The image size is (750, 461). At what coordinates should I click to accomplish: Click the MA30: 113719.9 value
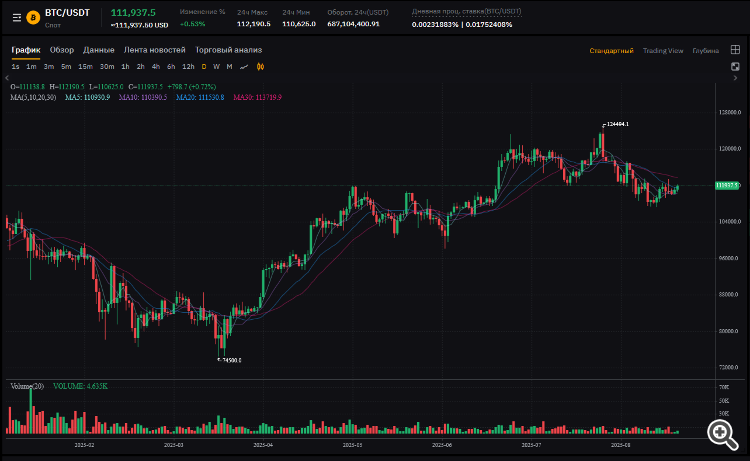tap(257, 97)
